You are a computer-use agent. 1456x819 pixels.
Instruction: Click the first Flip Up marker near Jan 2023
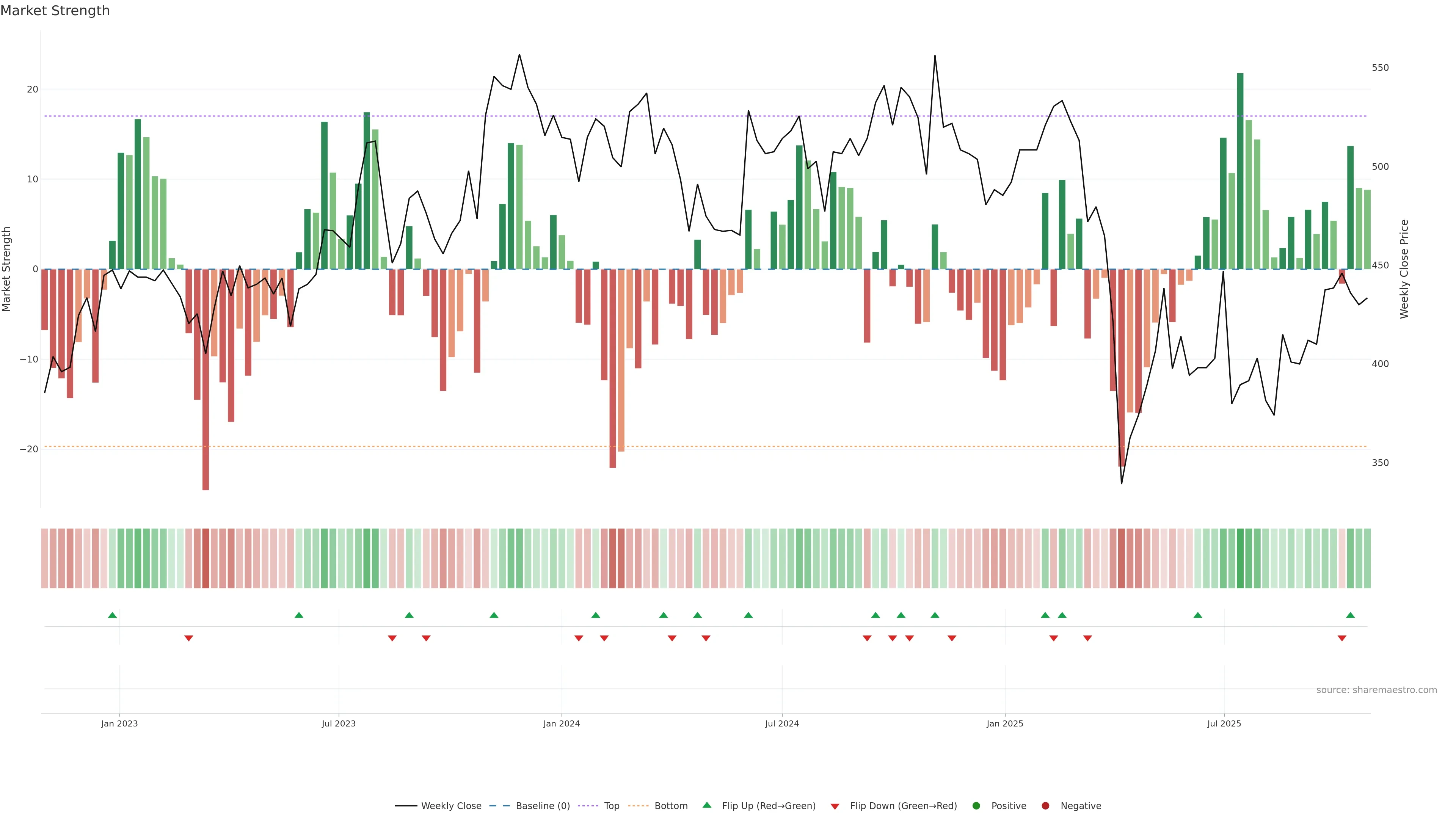(113, 615)
